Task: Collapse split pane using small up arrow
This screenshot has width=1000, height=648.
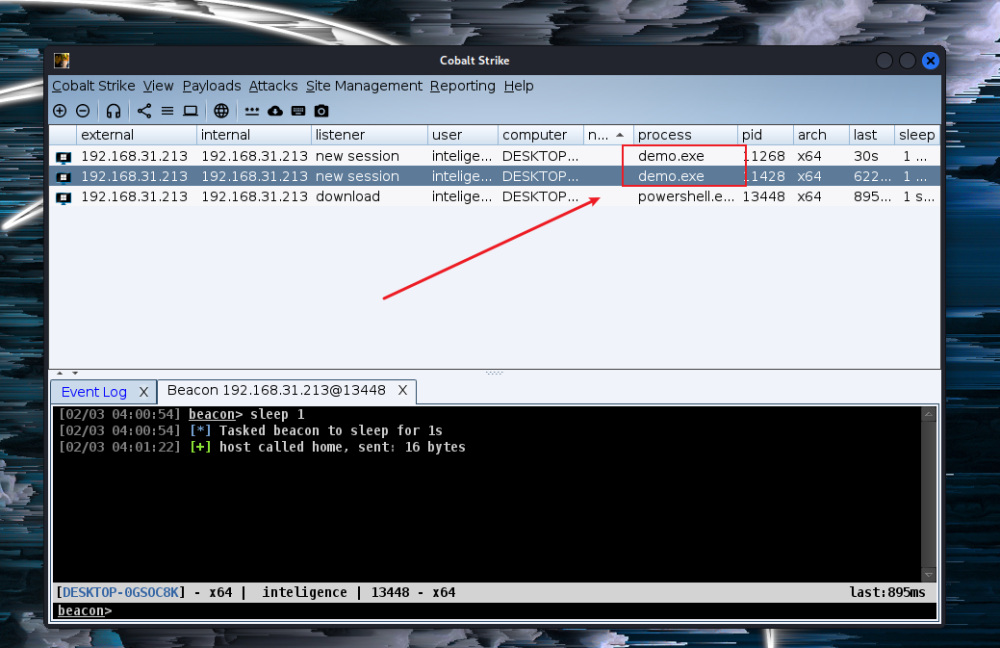Action: pyautogui.click(x=60, y=373)
